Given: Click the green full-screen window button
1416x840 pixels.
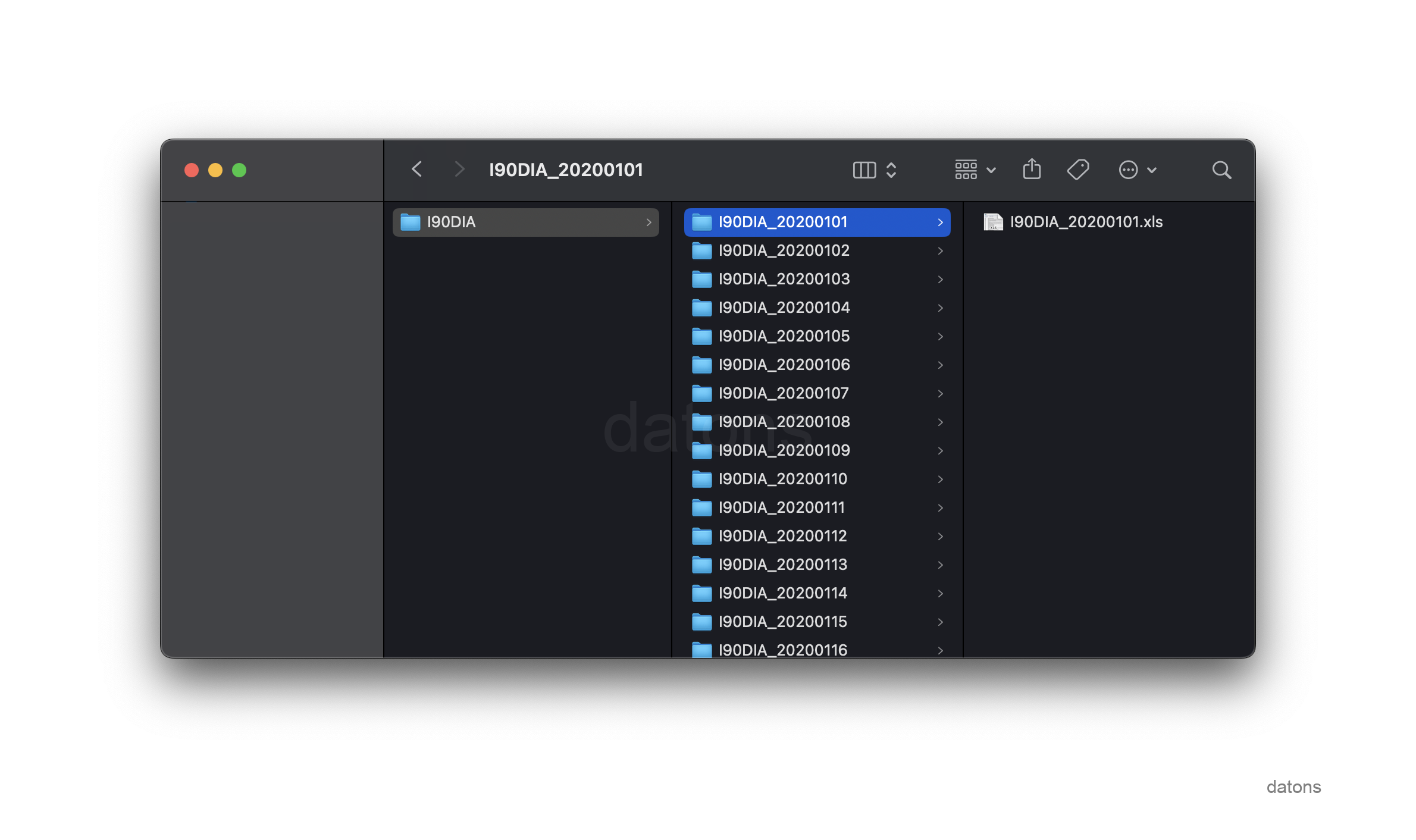Looking at the screenshot, I should (239, 171).
